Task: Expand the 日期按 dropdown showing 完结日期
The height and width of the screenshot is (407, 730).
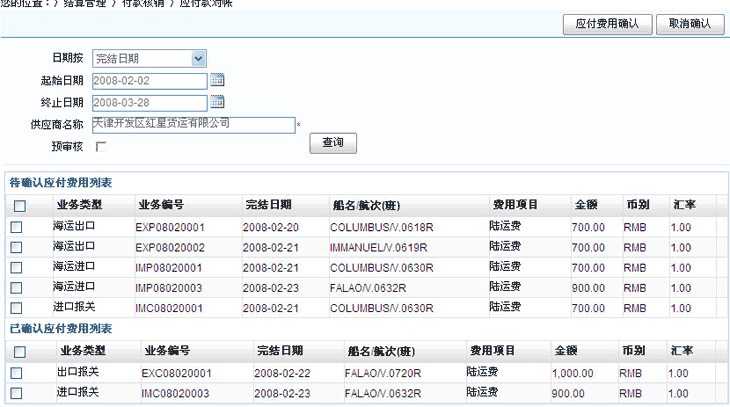Action: (x=198, y=59)
